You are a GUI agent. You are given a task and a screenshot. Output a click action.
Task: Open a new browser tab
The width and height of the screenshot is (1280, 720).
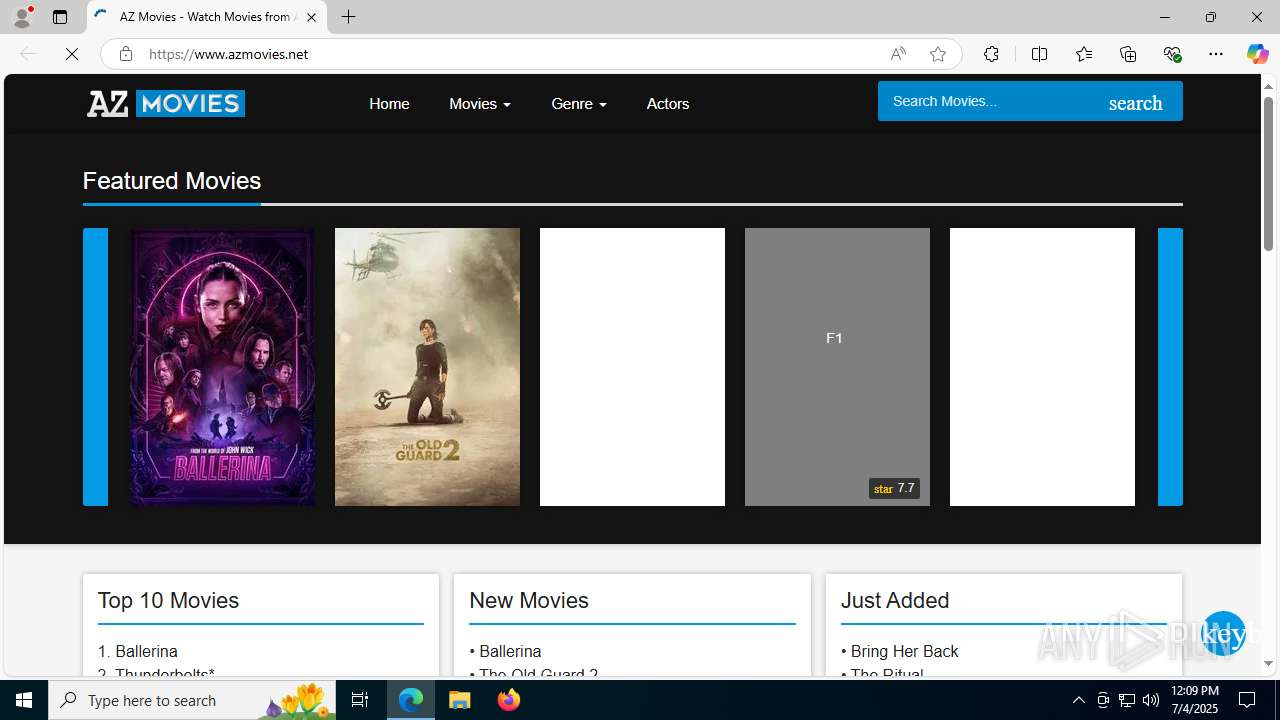348,17
